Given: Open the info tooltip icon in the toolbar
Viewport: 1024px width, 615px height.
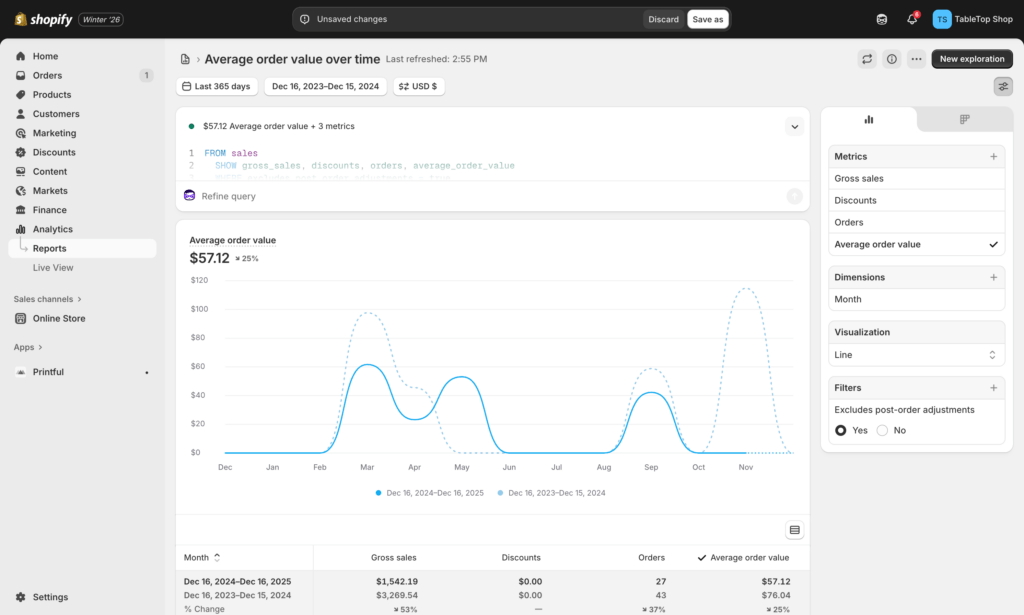Looking at the screenshot, I should [x=891, y=59].
